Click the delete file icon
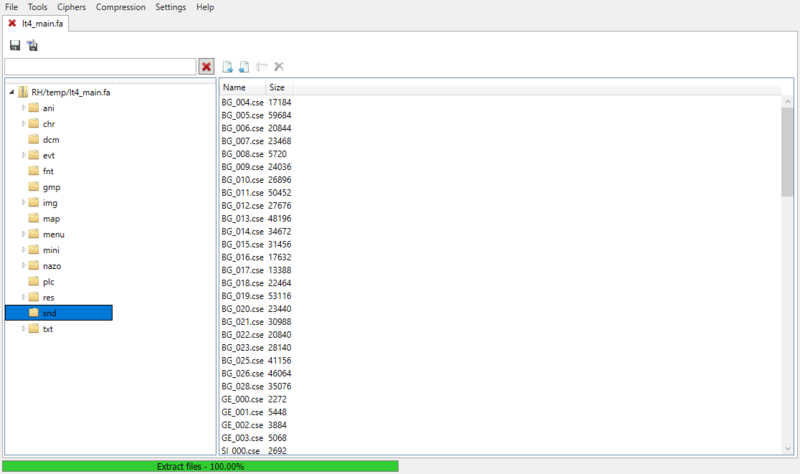Image resolution: width=800 pixels, height=474 pixels. 279,66
